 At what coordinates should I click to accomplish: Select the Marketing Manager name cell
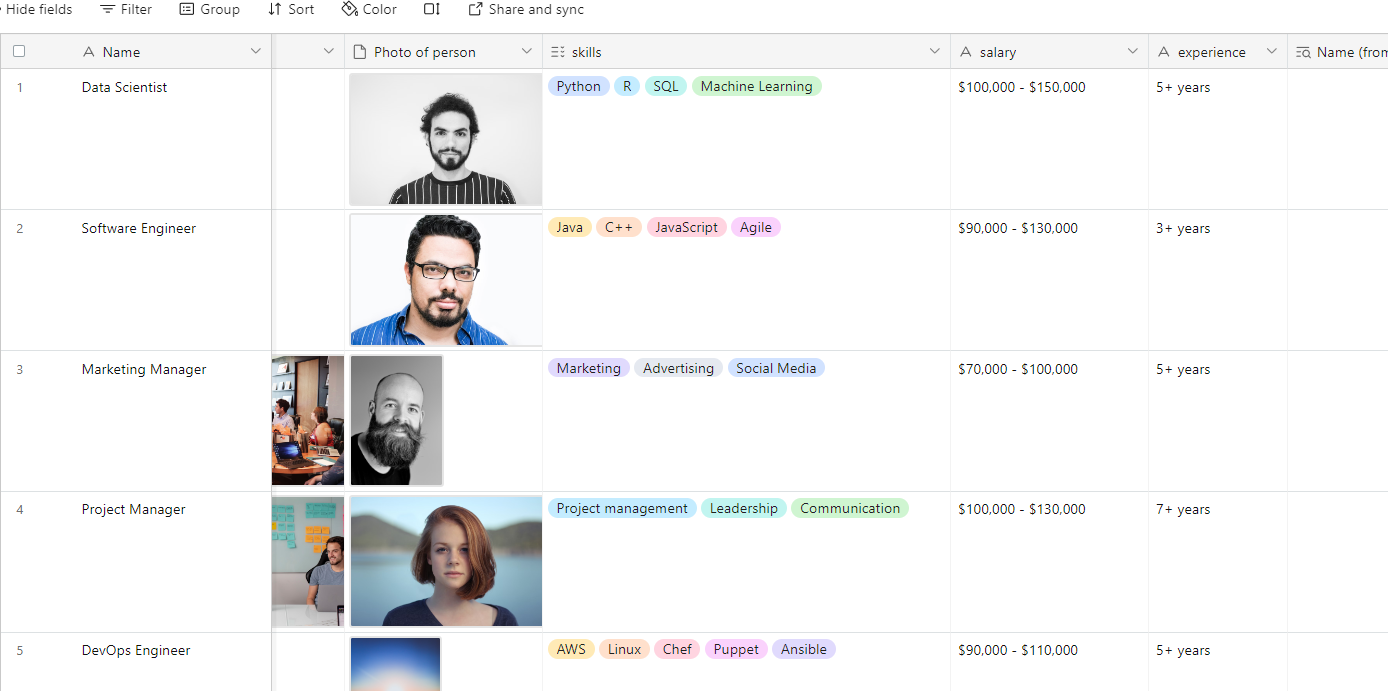click(171, 421)
